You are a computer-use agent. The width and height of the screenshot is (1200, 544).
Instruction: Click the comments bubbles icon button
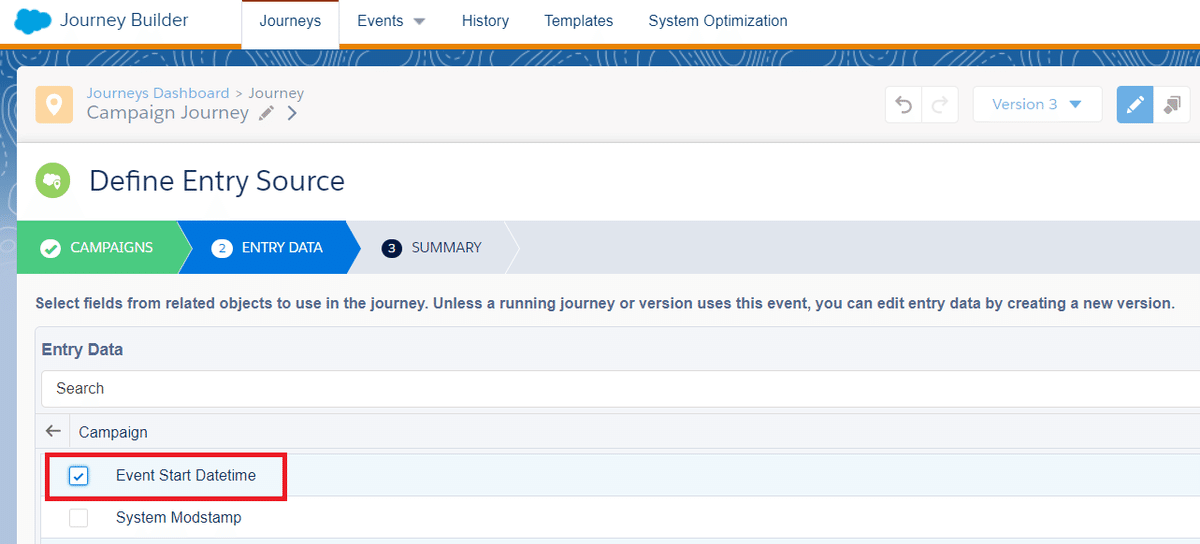[x=1172, y=104]
